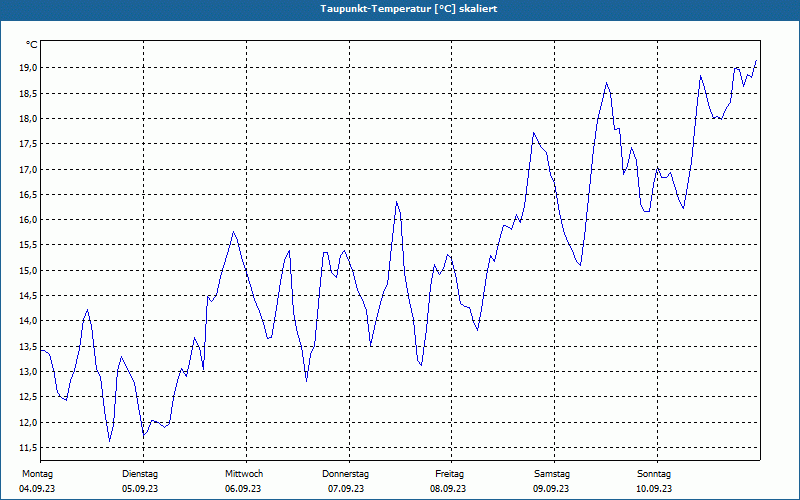Screen dimensions: 800x500
Task: Select the 16,5 y-axis value
Action: (28, 194)
